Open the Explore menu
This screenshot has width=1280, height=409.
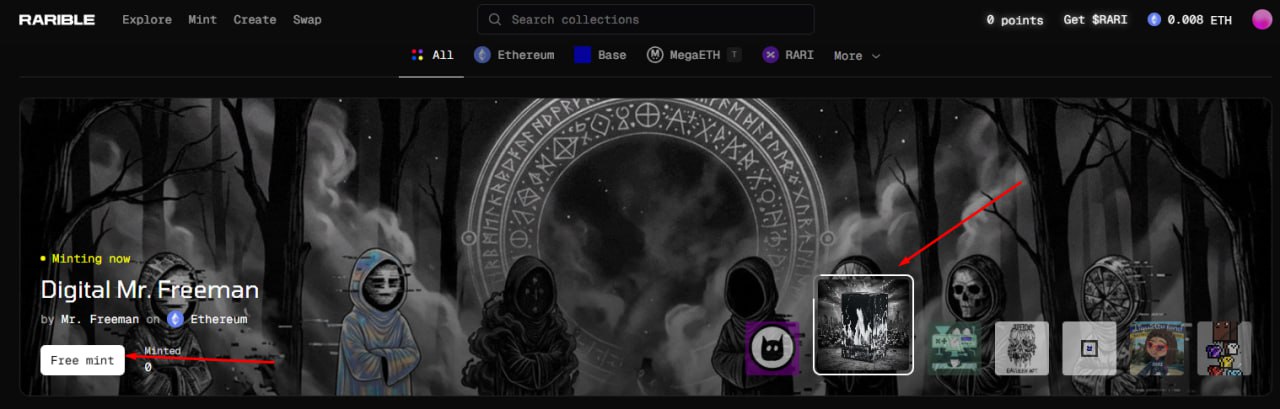coord(147,20)
